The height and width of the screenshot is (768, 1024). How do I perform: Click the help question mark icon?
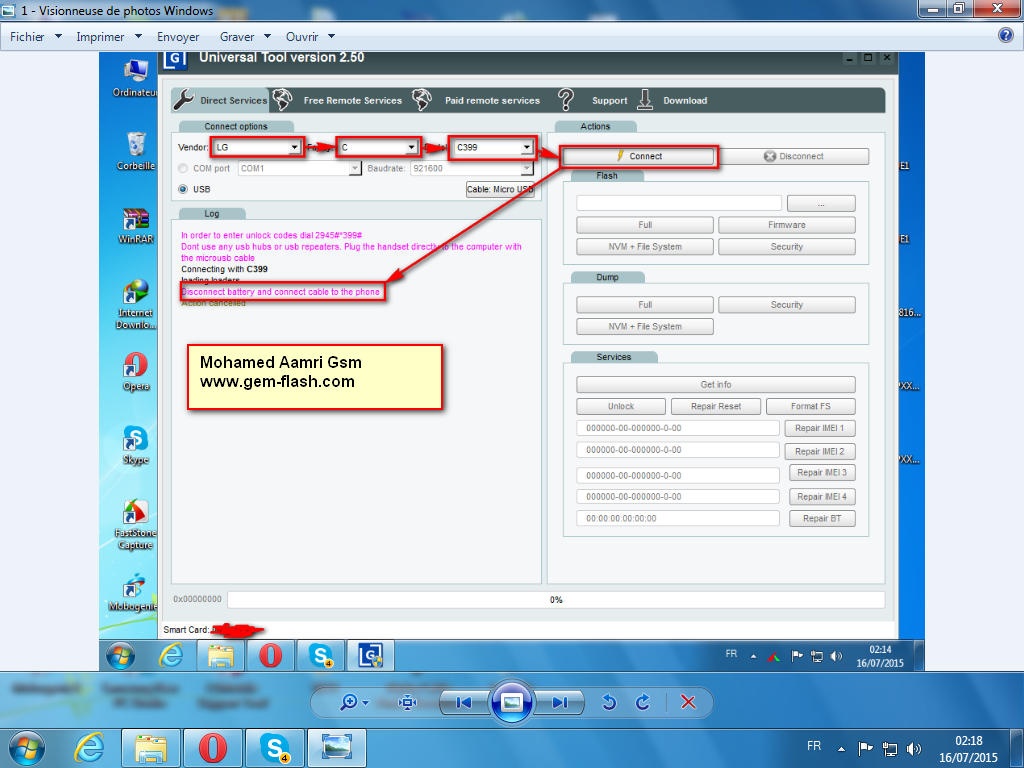(x=1006, y=35)
